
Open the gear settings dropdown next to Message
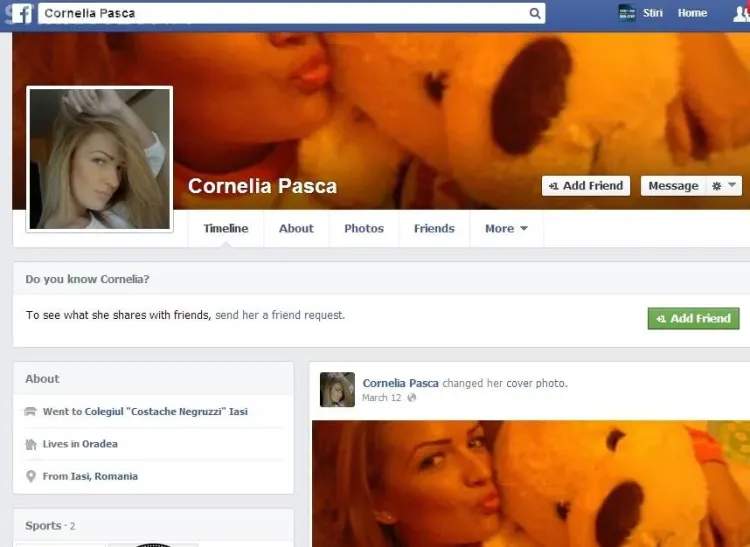tap(724, 186)
